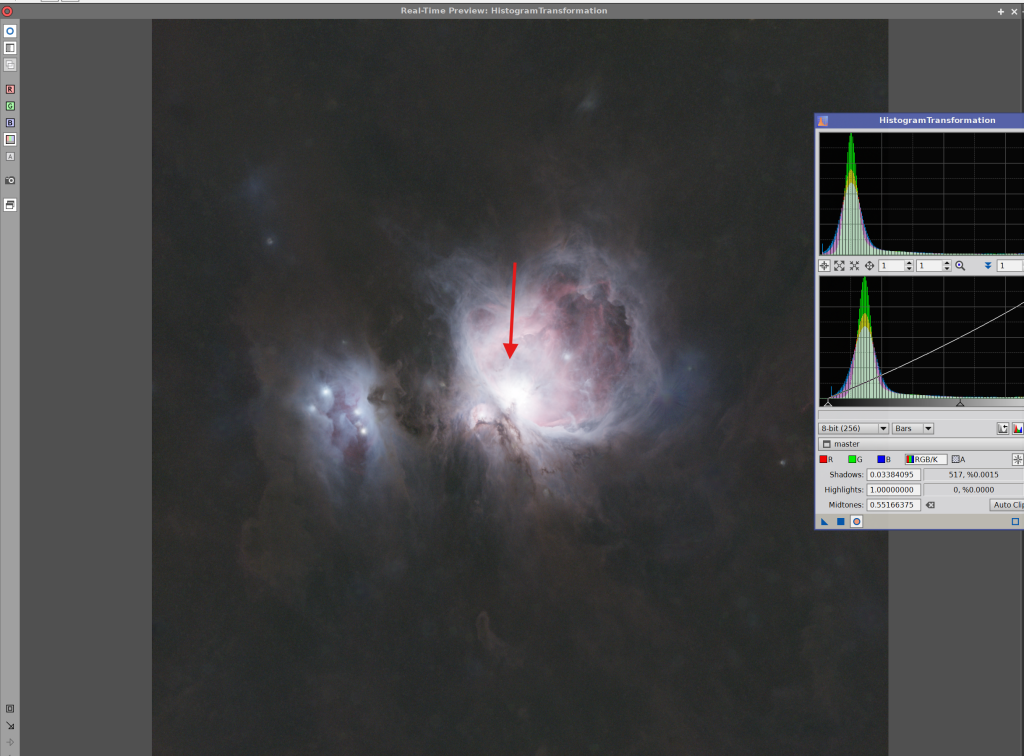Select the G channel tab in histogram panel

coord(855,459)
